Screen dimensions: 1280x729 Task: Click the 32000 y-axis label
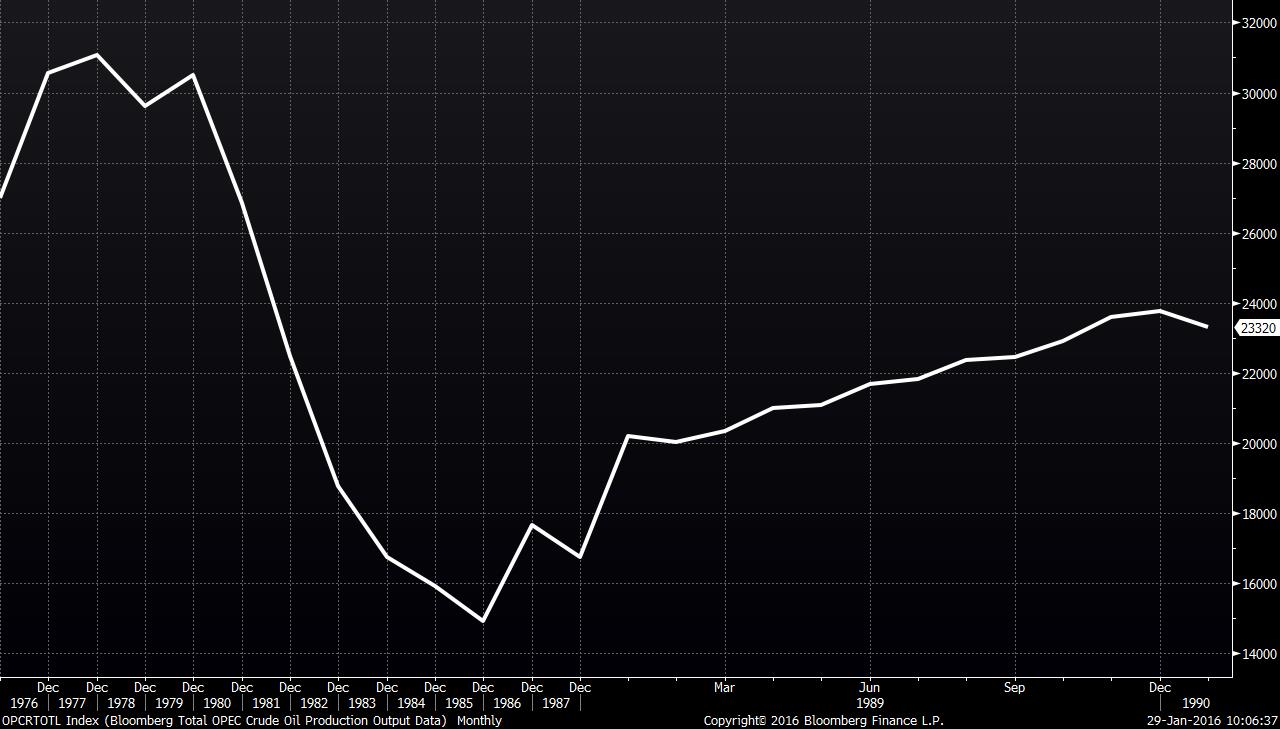[x=1257, y=23]
